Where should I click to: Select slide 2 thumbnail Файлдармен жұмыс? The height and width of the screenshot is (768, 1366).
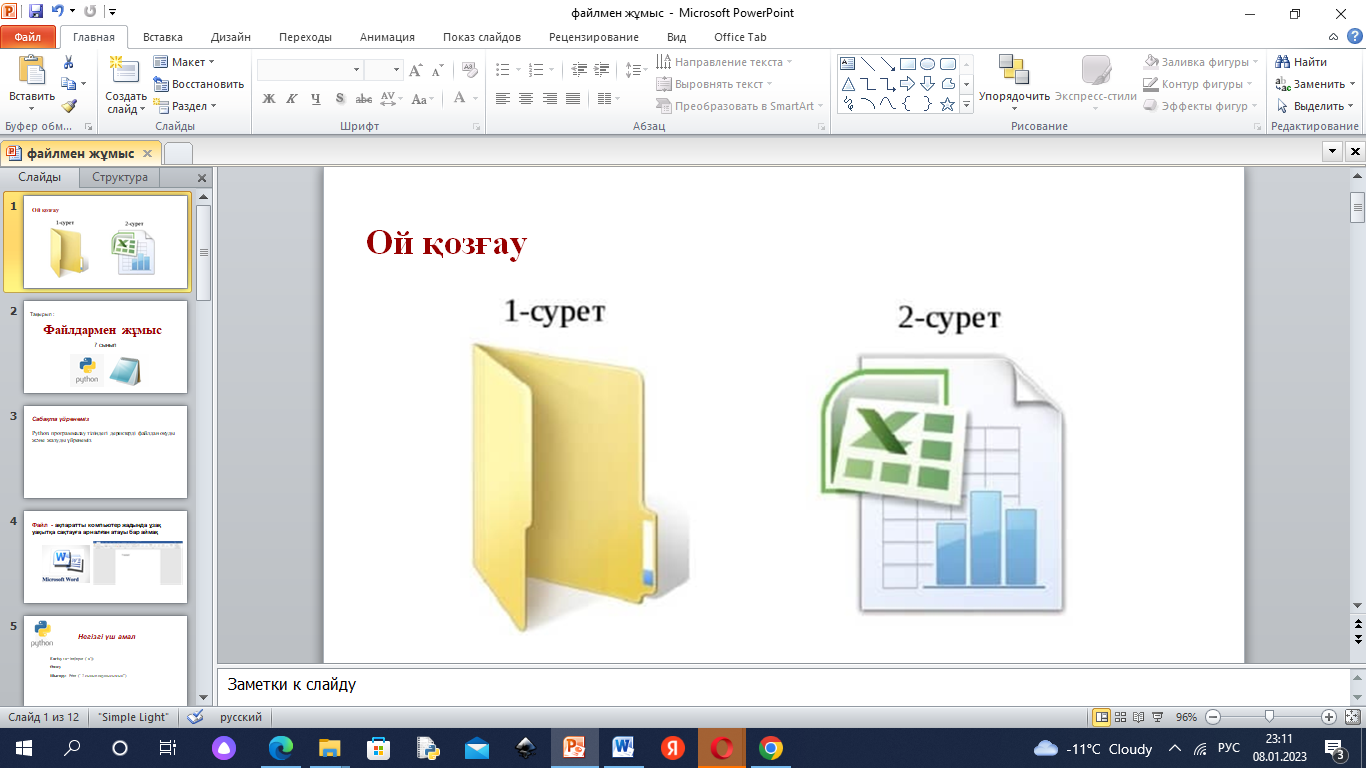pos(105,347)
